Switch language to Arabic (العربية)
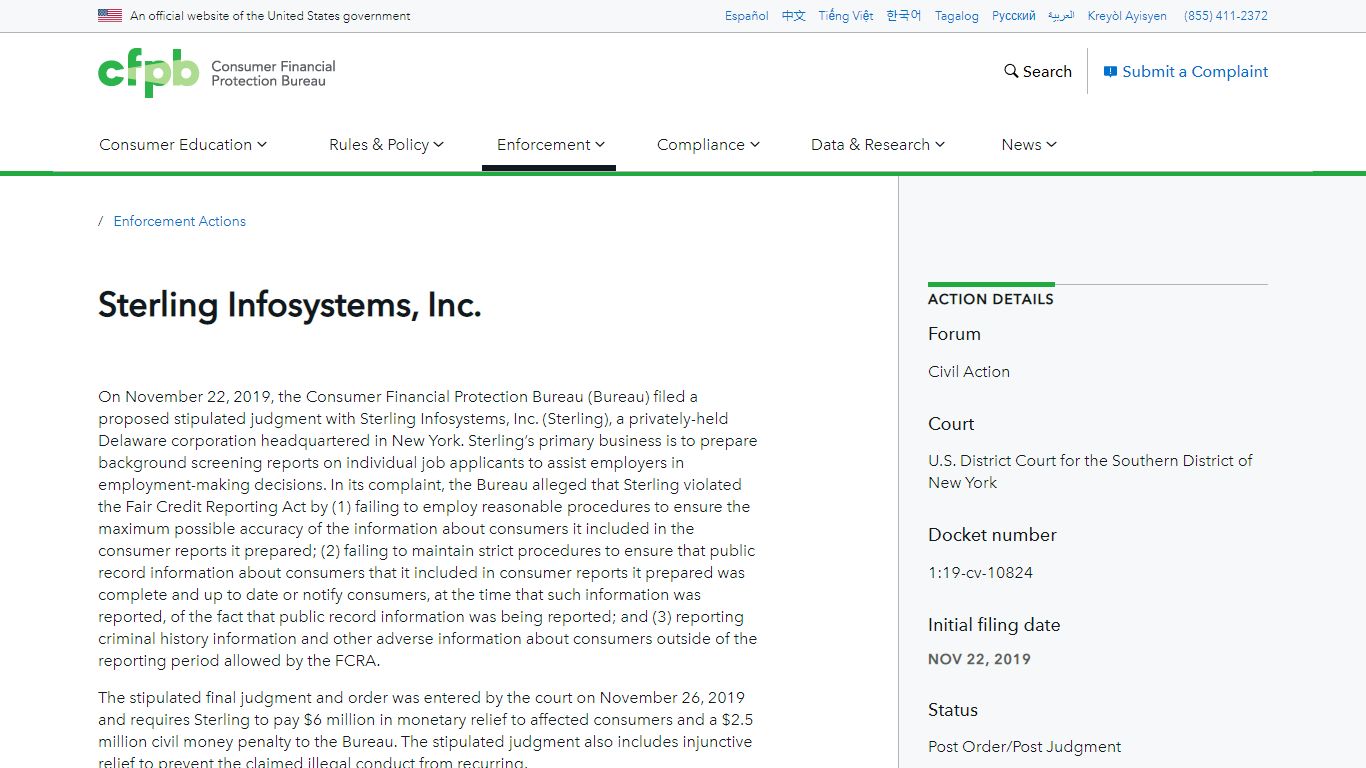Viewport: 1366px width, 768px height. pyautogui.click(x=1061, y=16)
